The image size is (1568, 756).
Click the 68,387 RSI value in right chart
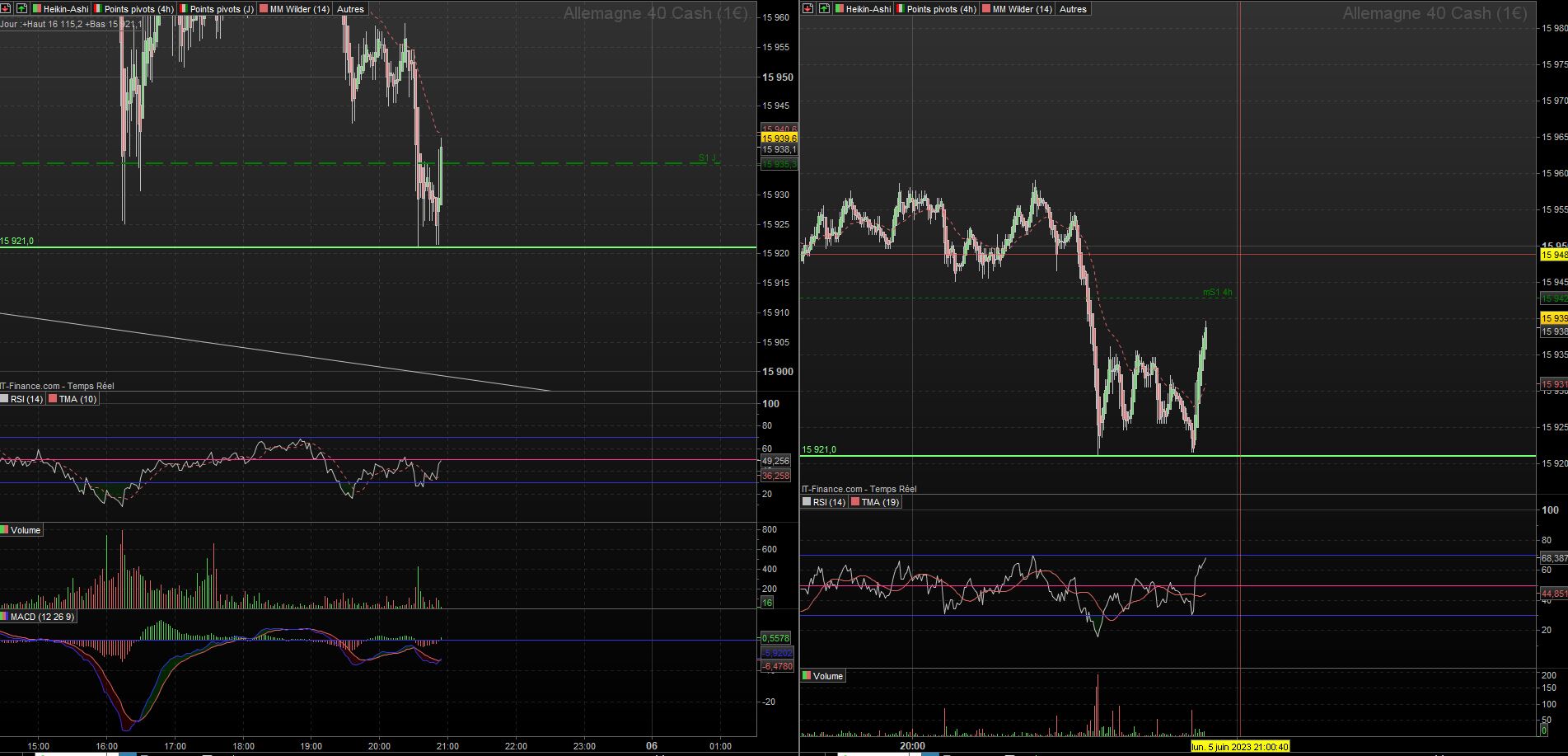[x=1554, y=558]
